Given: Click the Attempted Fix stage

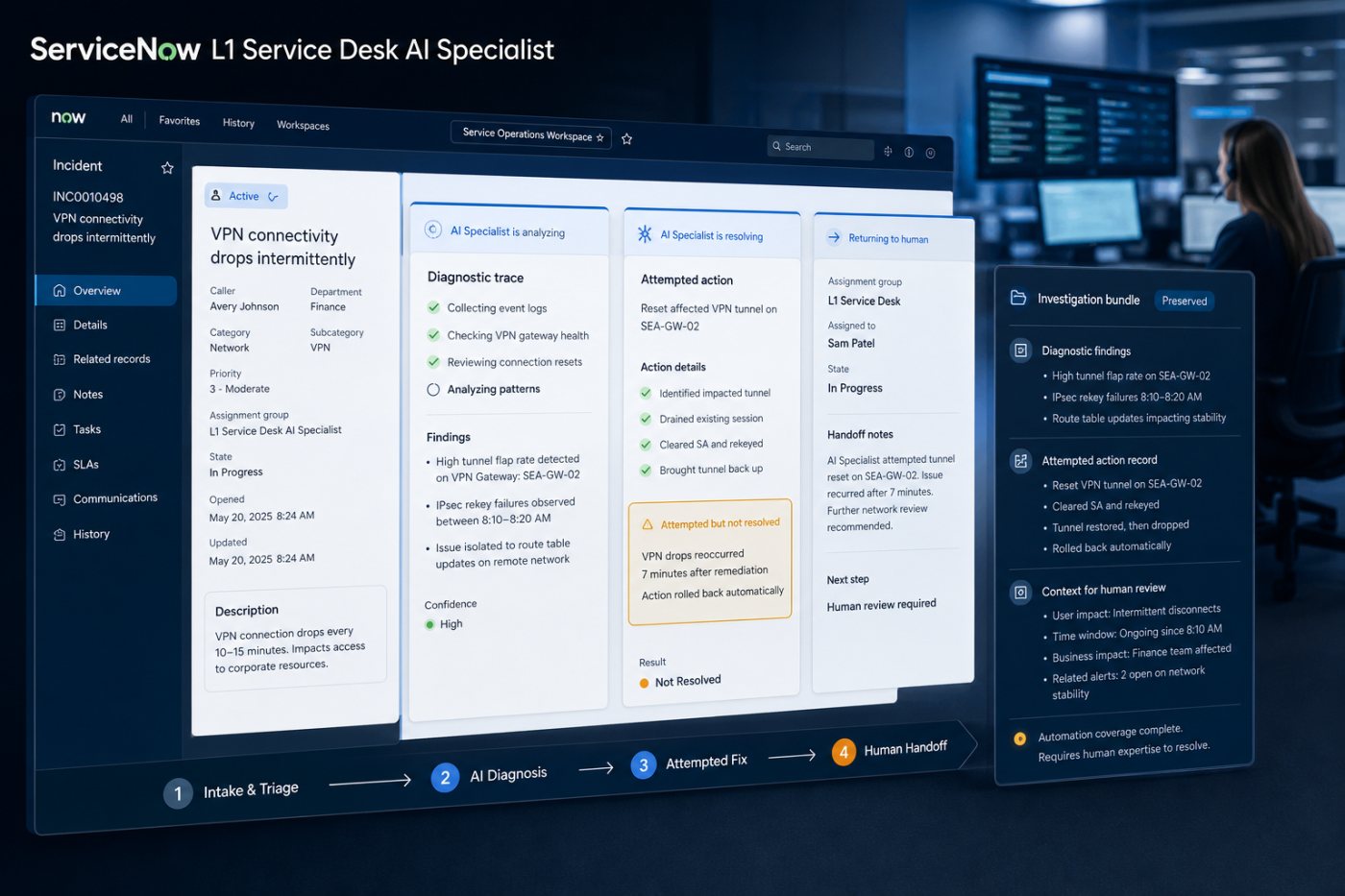Looking at the screenshot, I should 689,763.
